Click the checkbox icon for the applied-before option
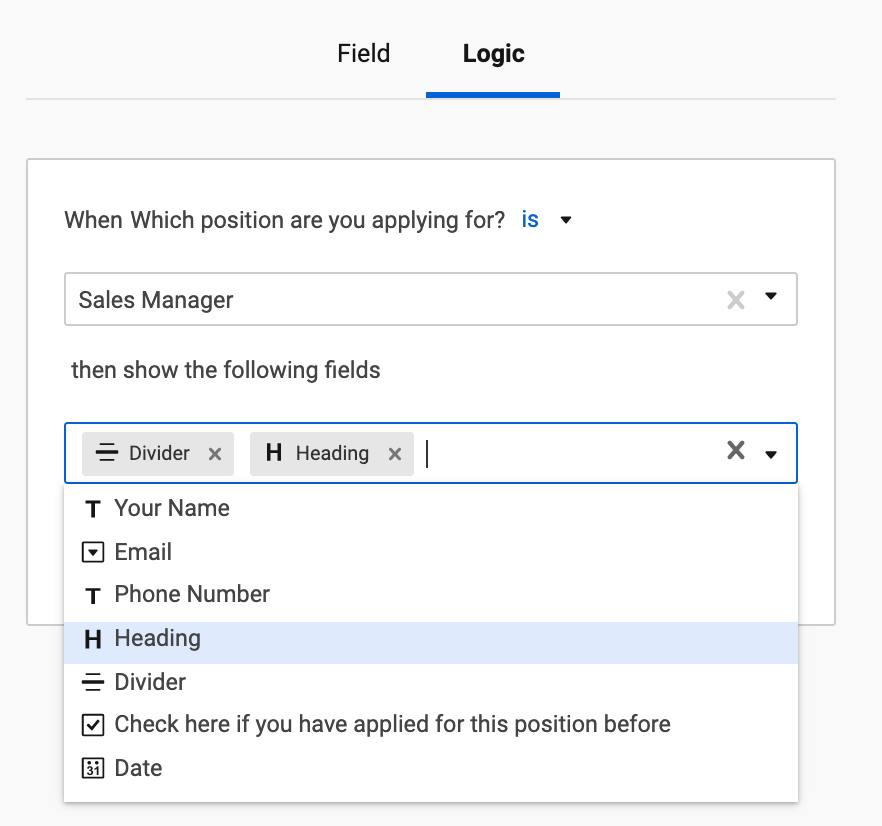This screenshot has width=882, height=826. pyautogui.click(x=93, y=724)
